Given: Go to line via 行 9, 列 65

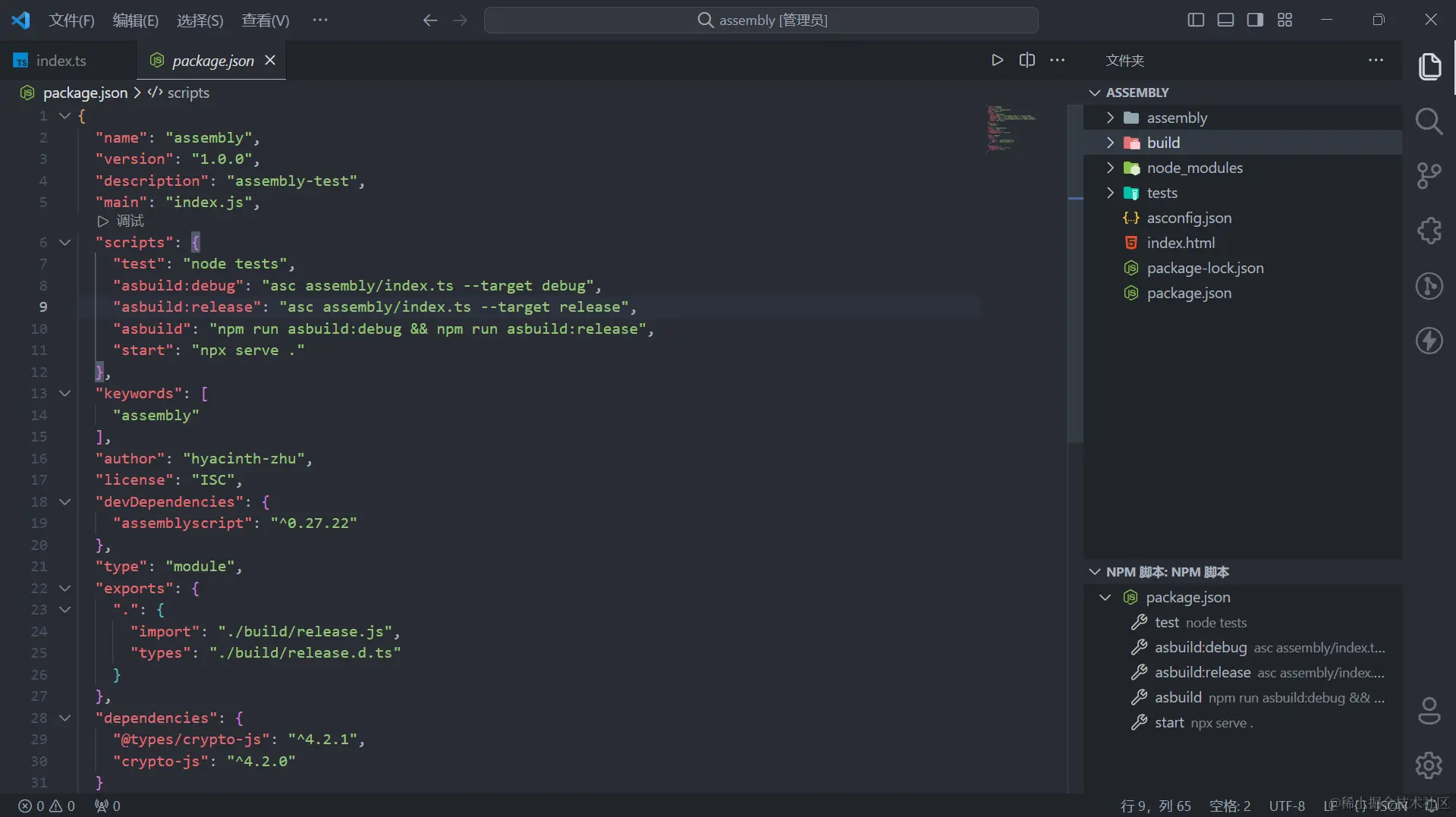Looking at the screenshot, I should click(x=1156, y=806).
